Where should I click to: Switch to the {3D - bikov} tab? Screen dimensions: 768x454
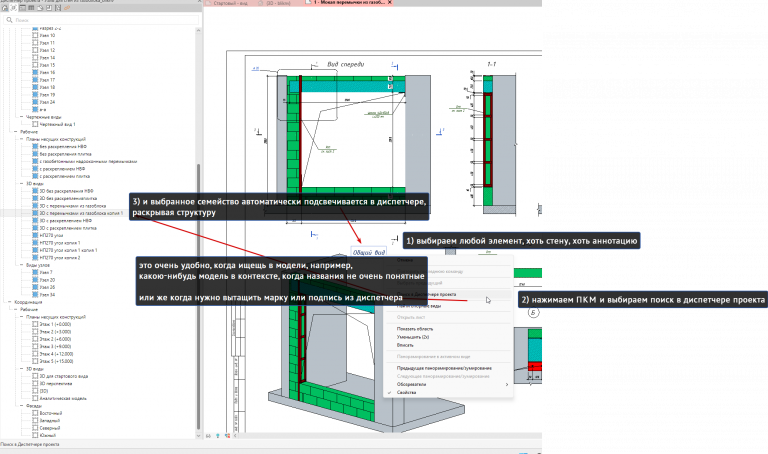(278, 3)
